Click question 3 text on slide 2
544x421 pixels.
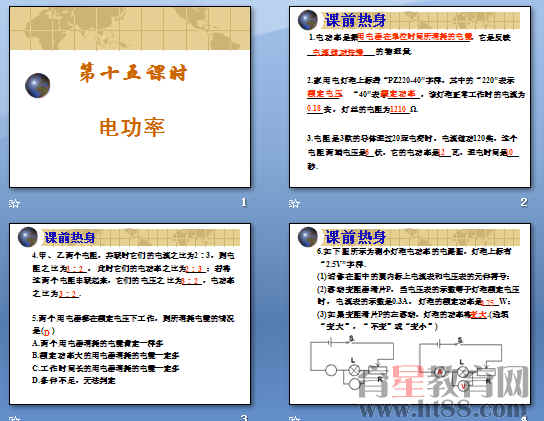tap(413, 152)
